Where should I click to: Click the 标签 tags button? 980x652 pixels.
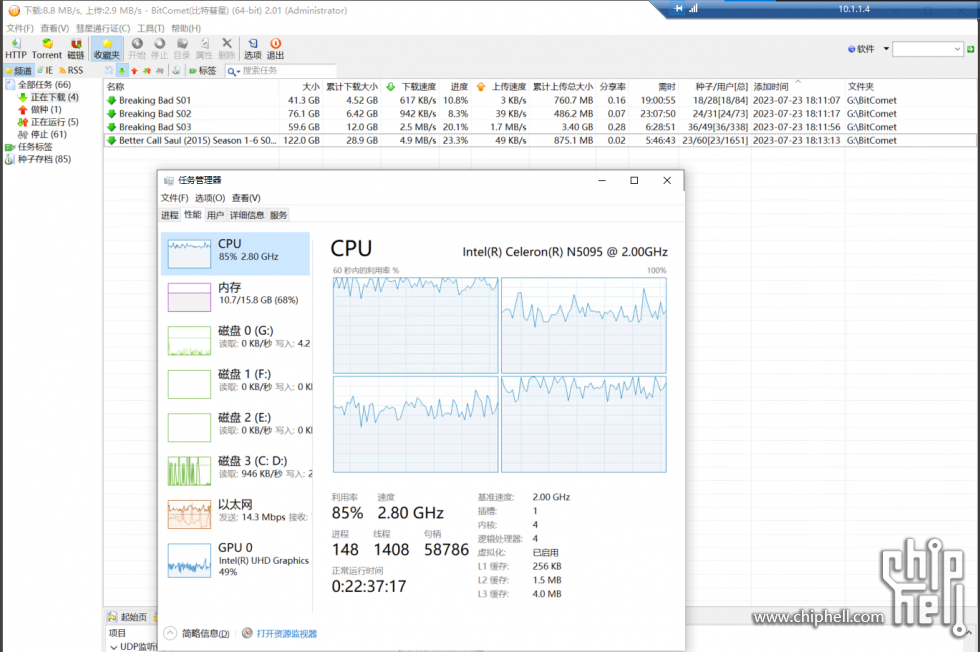point(202,71)
